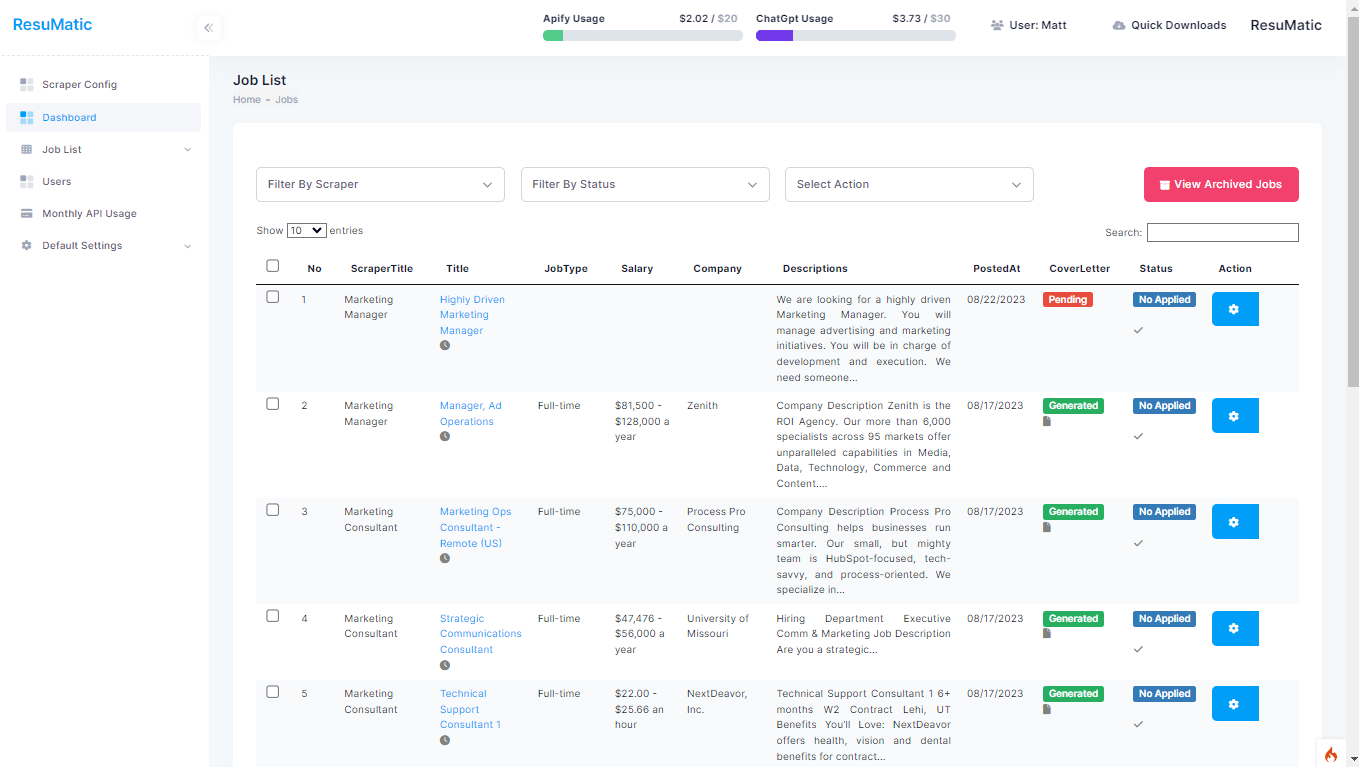Select checkbox for Manager, Ad Operations row
Screen dimensions: 1359x767
273,404
